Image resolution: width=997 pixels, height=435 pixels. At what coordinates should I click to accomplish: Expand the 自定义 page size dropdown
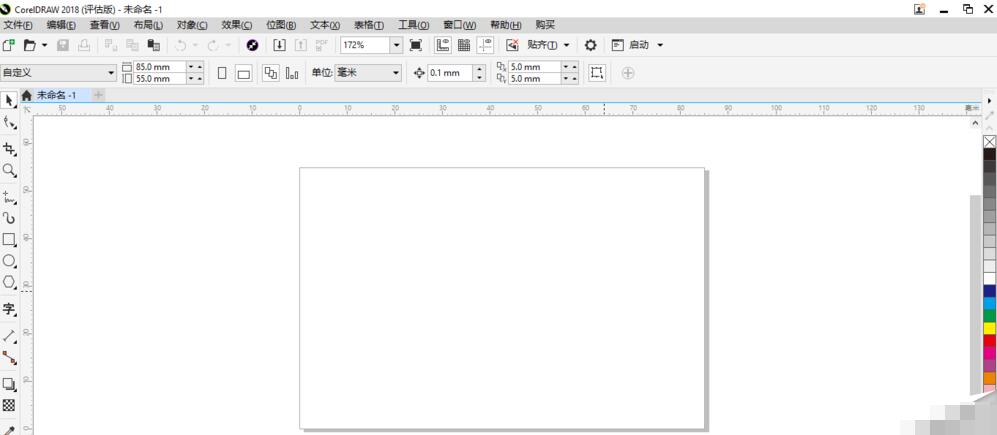[x=112, y=73]
